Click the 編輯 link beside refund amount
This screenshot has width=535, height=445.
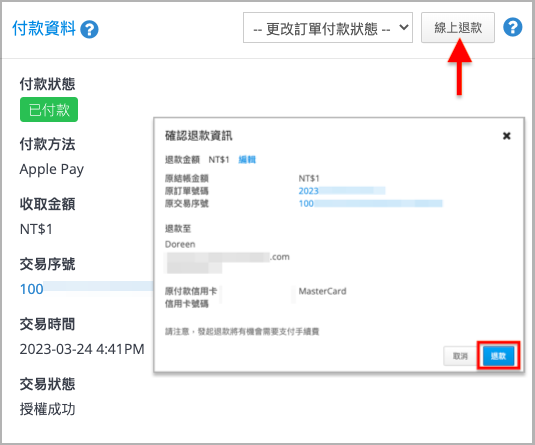click(x=247, y=159)
